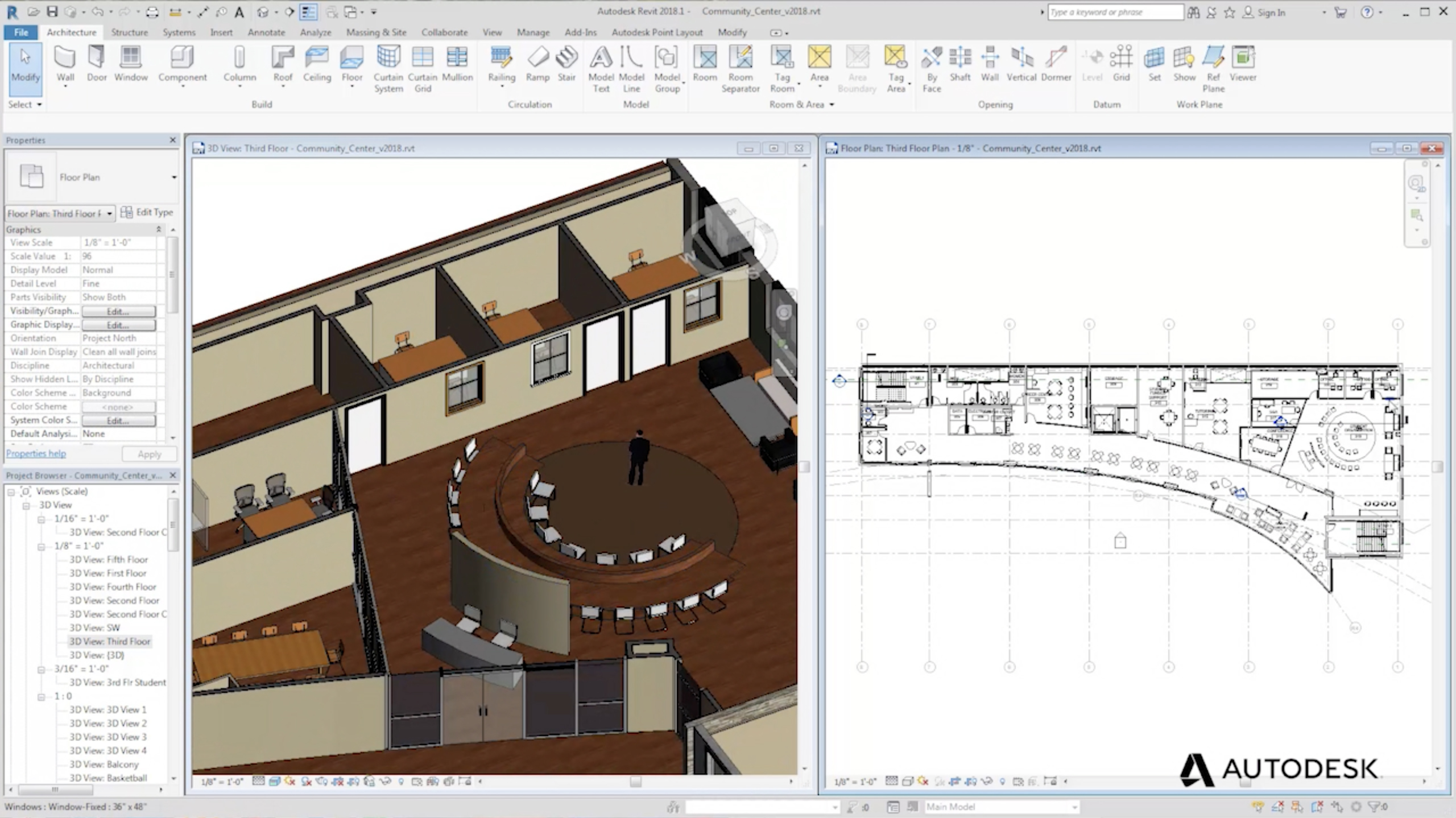Toggle Project Browser and Properties button in toolbar
This screenshot has height=818, width=1456.
point(308,11)
